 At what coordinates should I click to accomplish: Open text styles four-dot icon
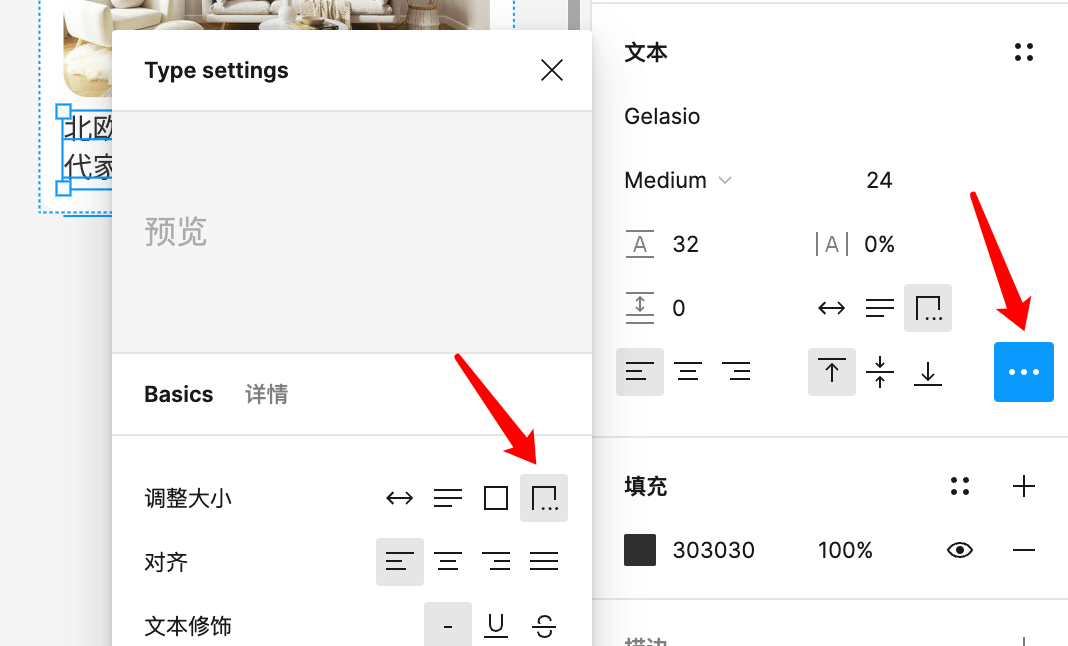pos(1023,52)
